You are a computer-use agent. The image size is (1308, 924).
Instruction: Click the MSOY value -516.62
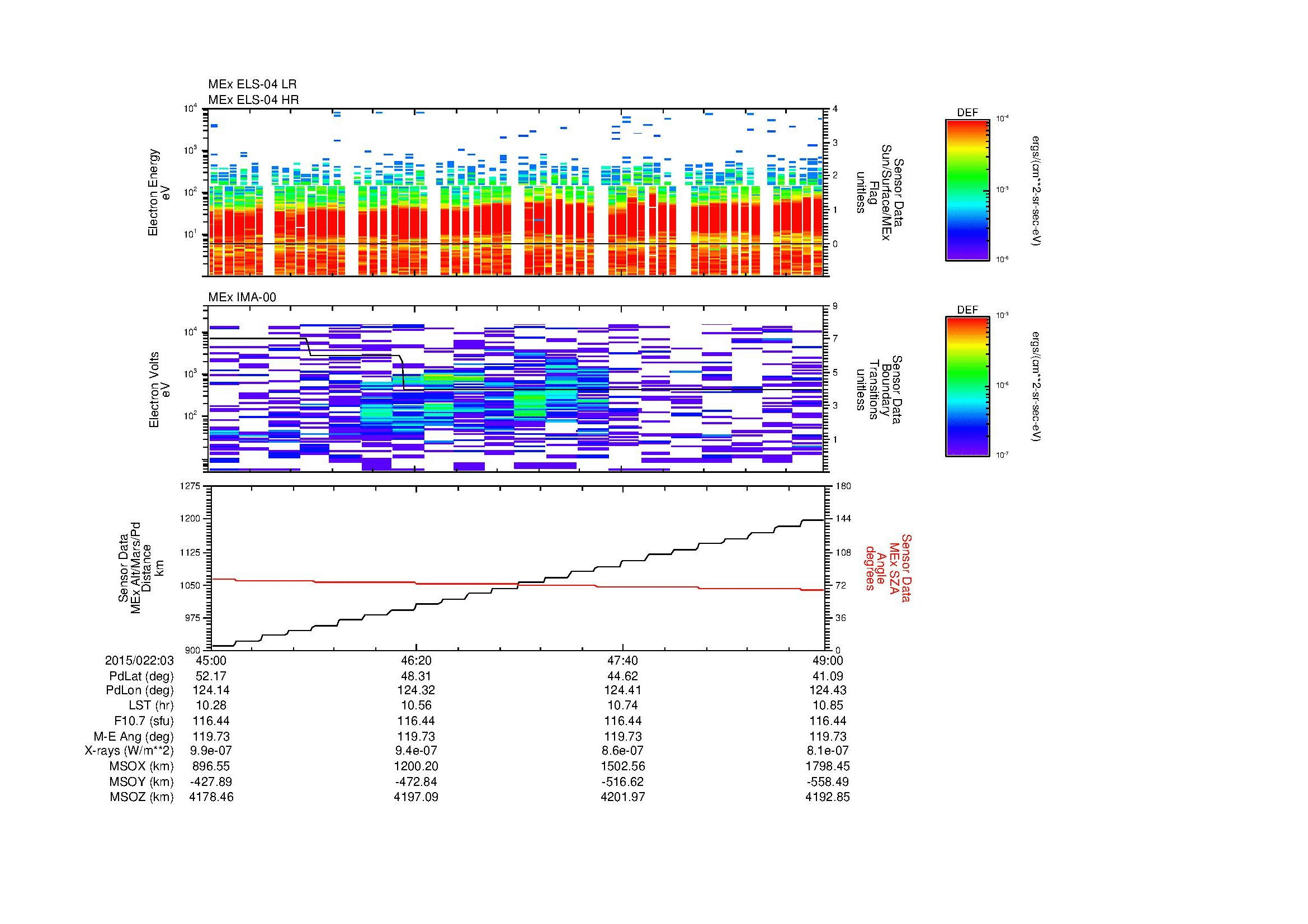(622, 781)
